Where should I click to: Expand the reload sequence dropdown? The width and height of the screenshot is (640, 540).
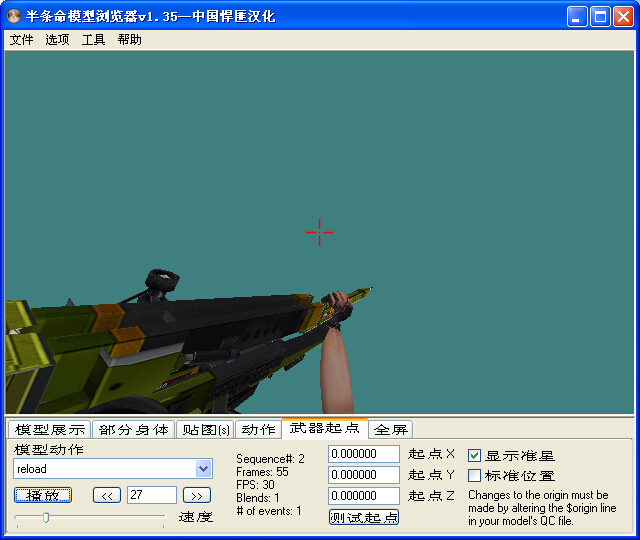203,469
